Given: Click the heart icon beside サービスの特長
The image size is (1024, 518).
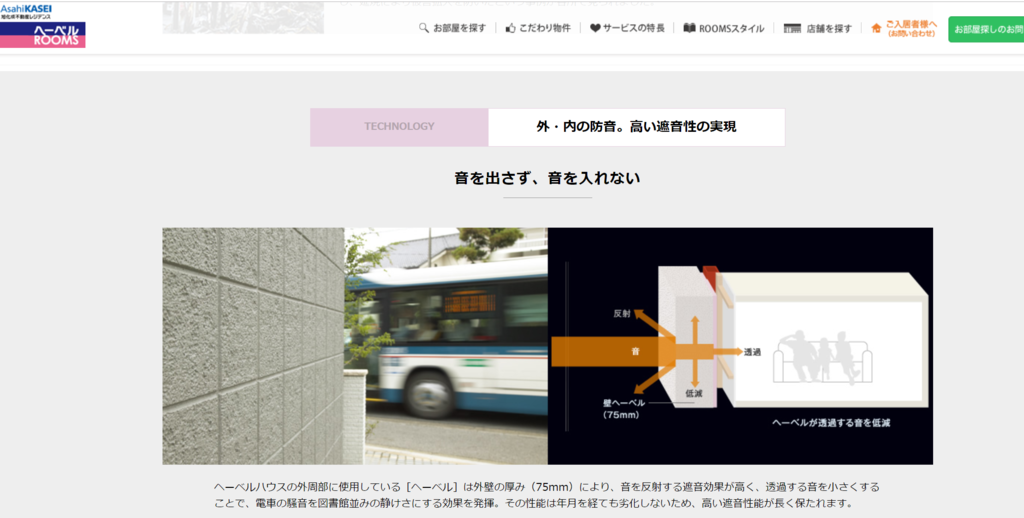Looking at the screenshot, I should [595, 28].
